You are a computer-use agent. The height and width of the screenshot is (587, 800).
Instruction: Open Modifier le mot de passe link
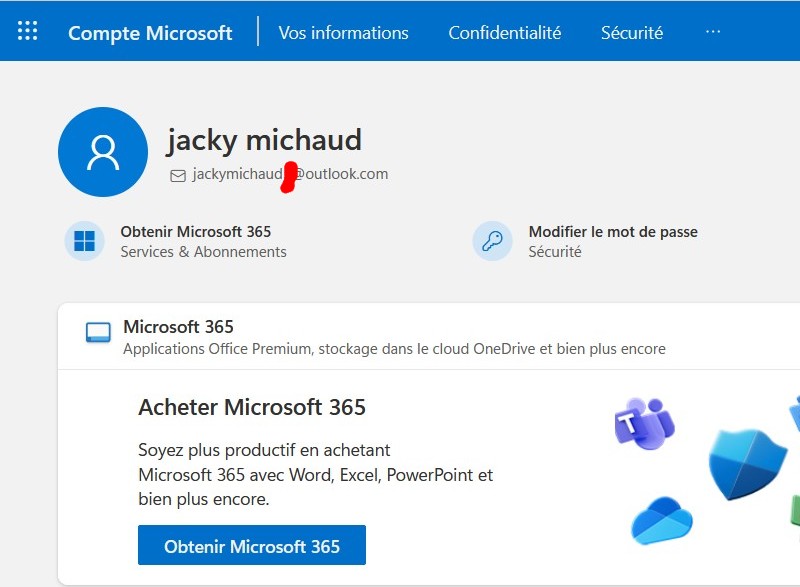612,232
